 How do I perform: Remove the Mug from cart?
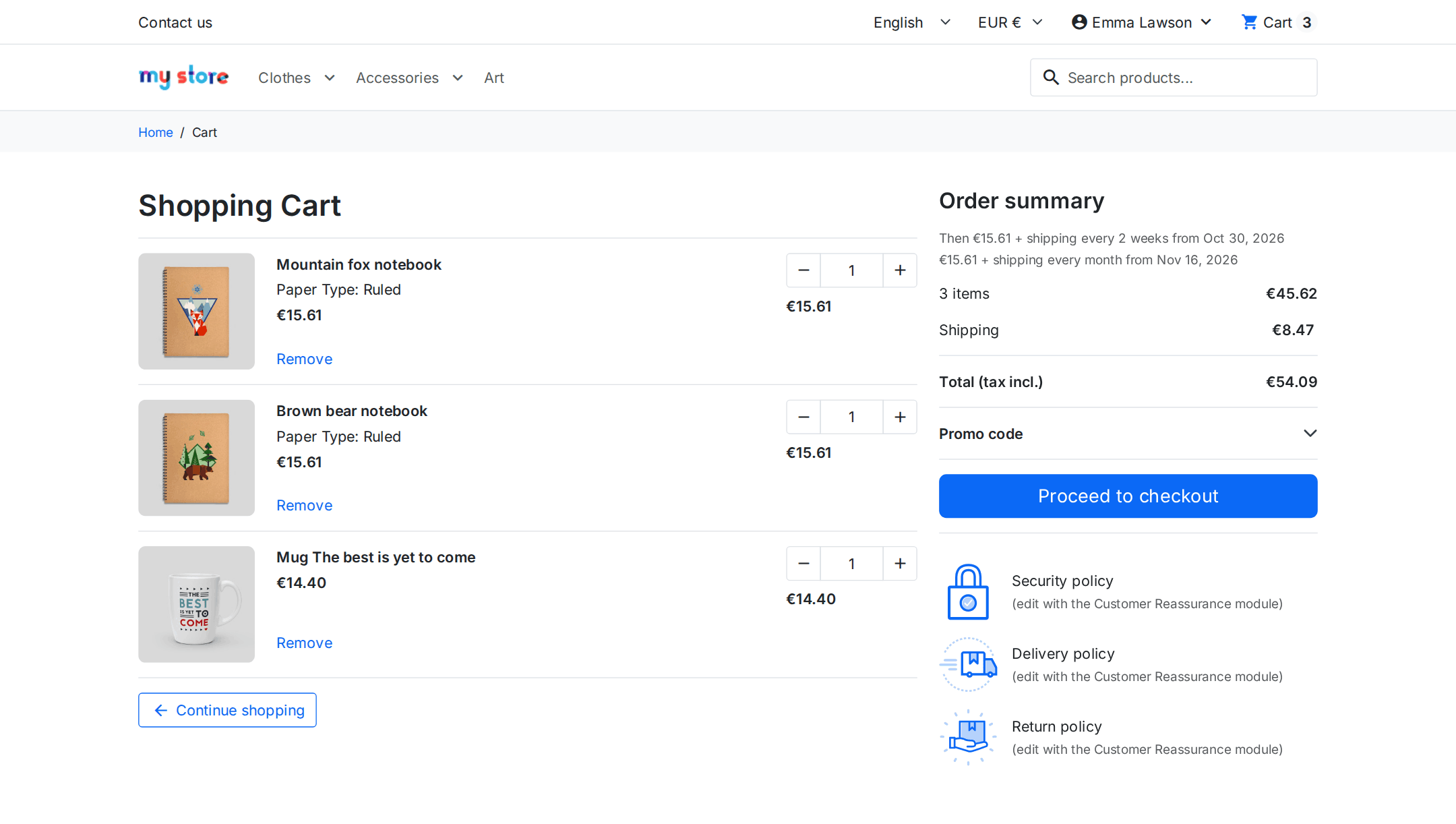[x=304, y=643]
